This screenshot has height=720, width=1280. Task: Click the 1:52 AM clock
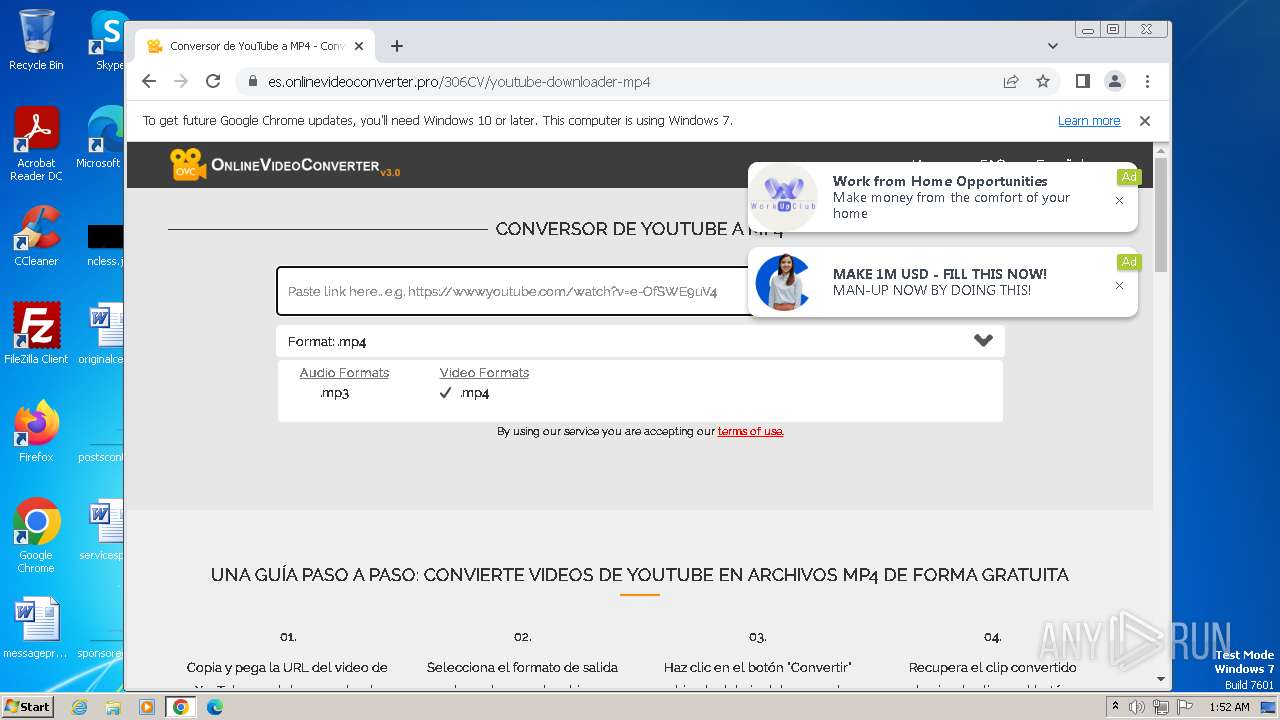(x=1229, y=707)
